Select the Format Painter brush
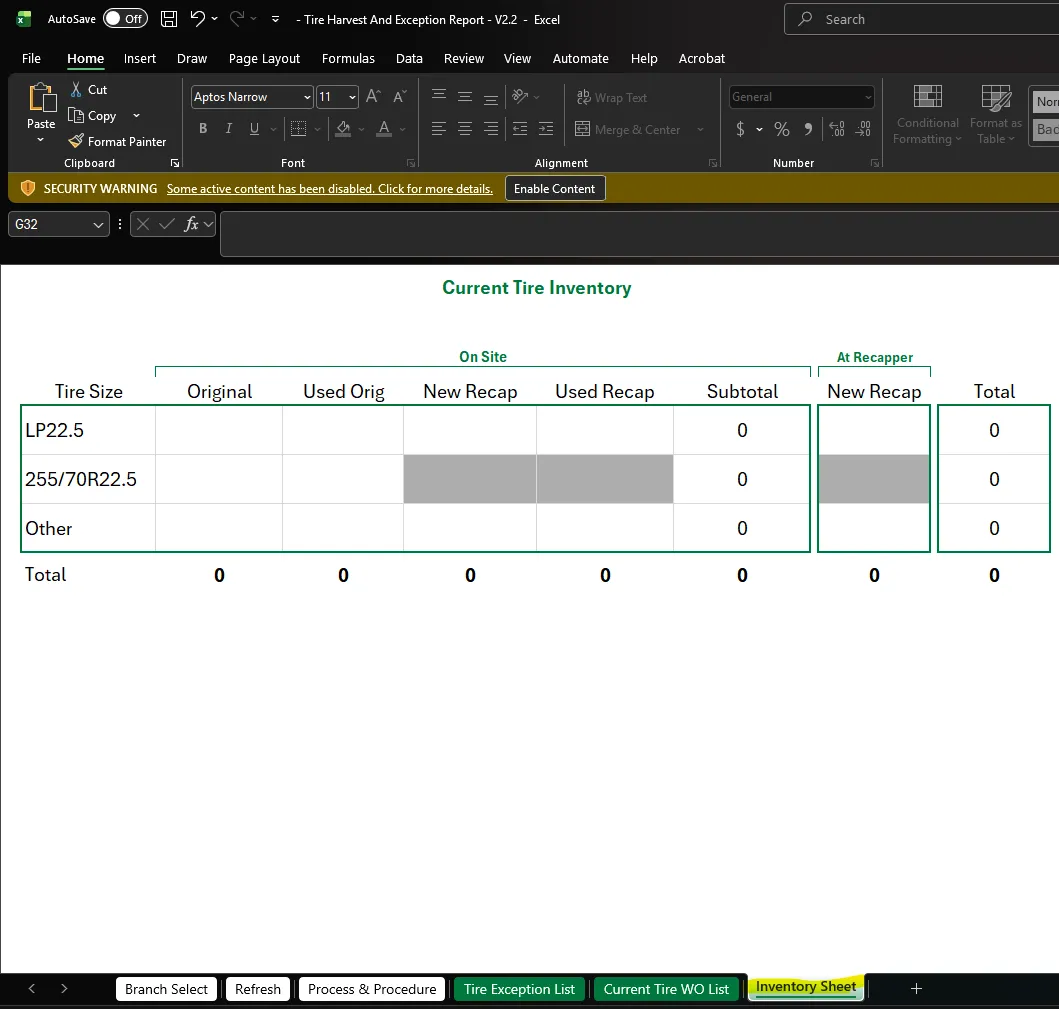The height and width of the screenshot is (1009, 1059). click(x=76, y=141)
